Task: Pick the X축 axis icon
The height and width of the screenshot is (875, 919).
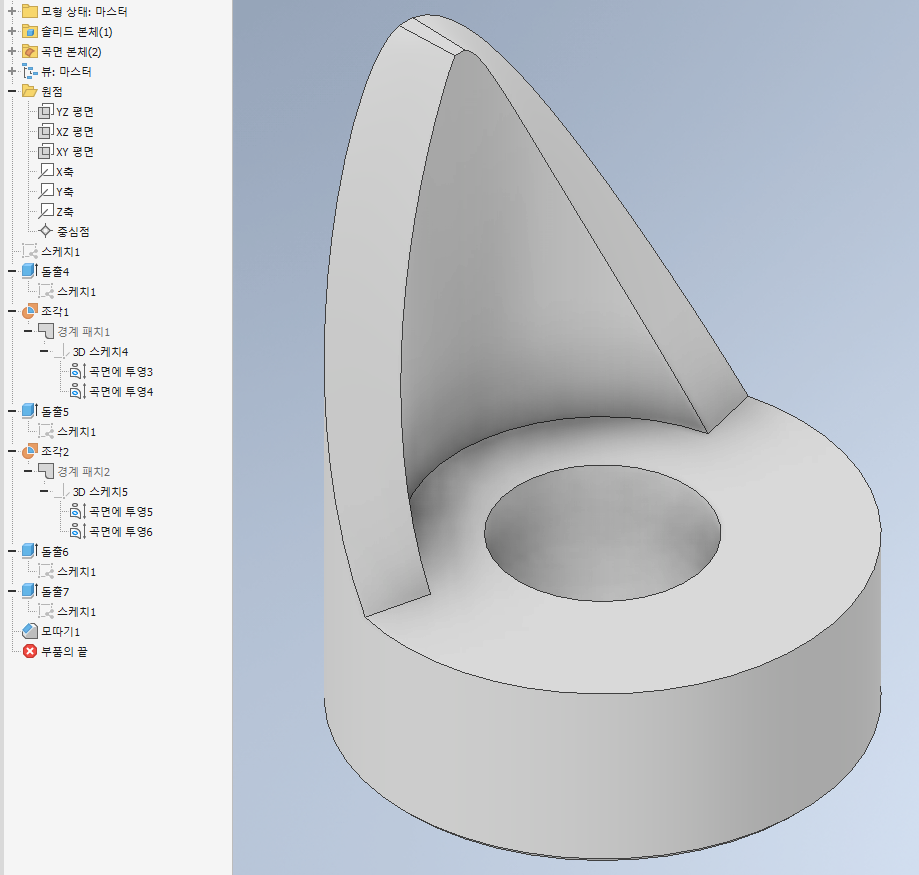Action: (46, 171)
